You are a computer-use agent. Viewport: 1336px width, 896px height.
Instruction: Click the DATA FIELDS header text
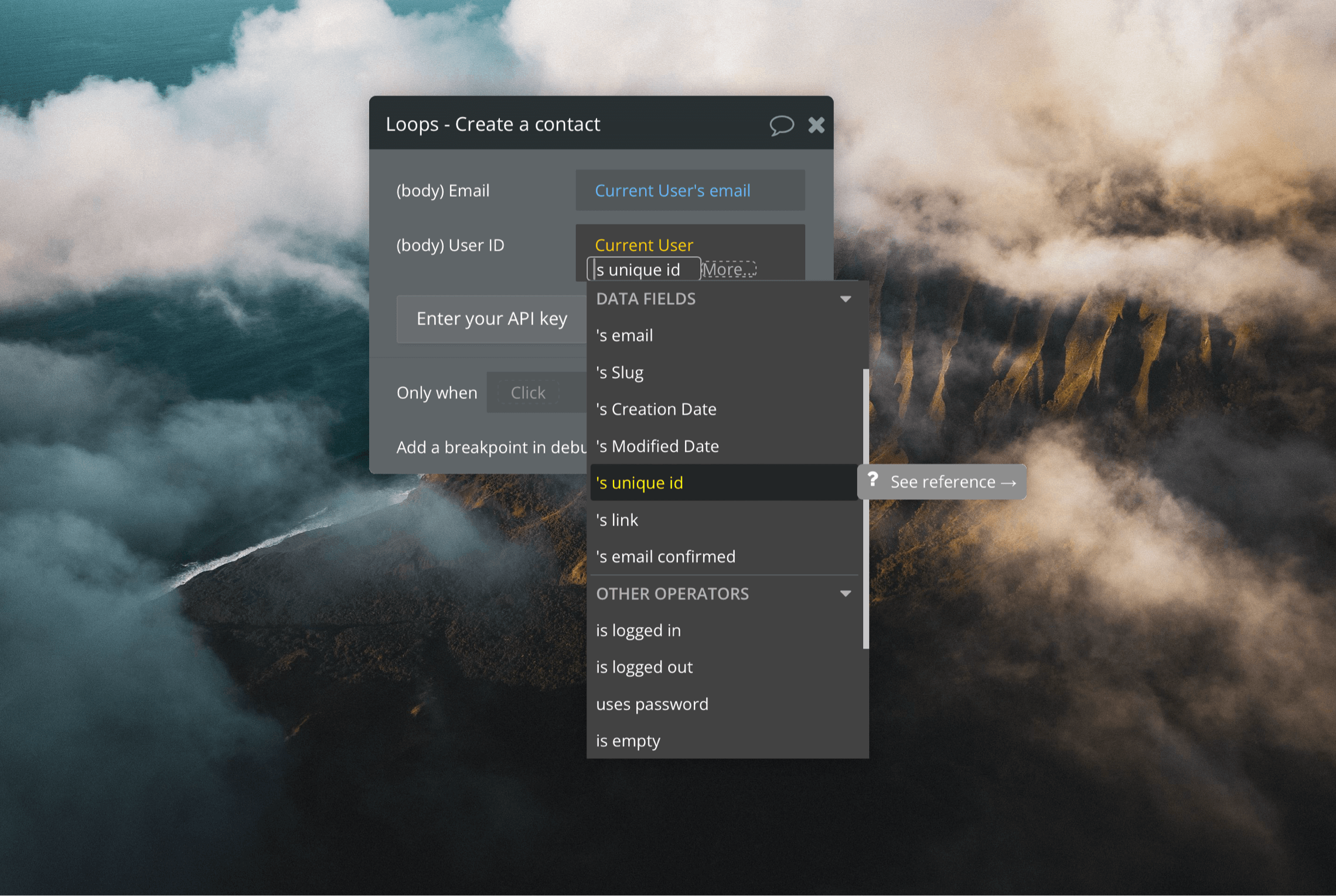646,299
